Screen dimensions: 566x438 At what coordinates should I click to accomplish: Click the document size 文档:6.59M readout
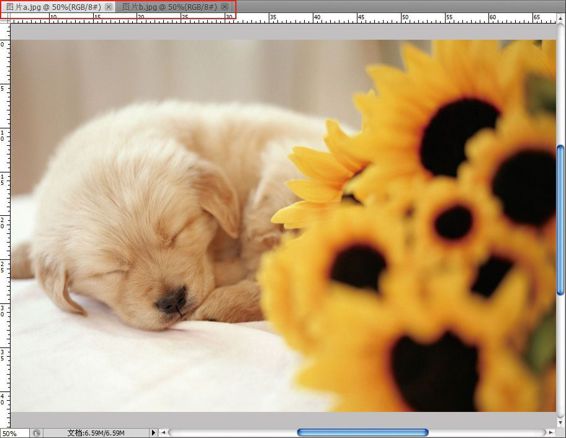[x=96, y=433]
